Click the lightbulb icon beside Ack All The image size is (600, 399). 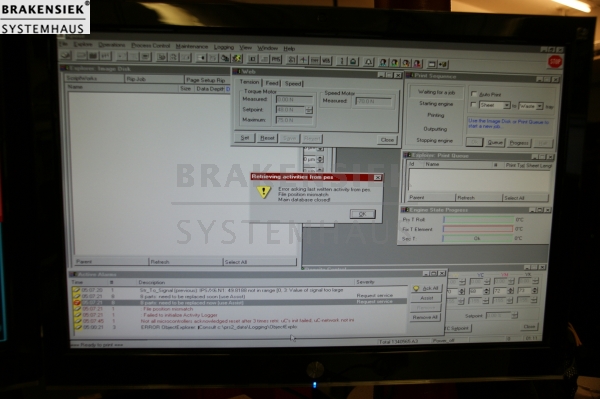pos(416,288)
